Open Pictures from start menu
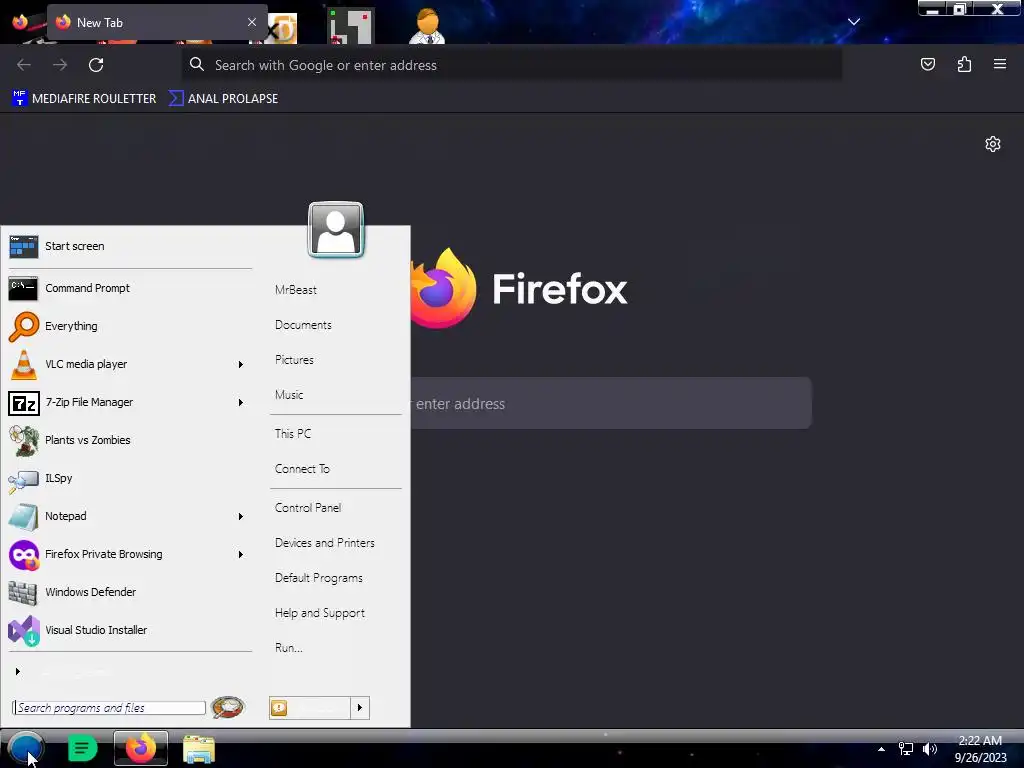 (x=294, y=360)
